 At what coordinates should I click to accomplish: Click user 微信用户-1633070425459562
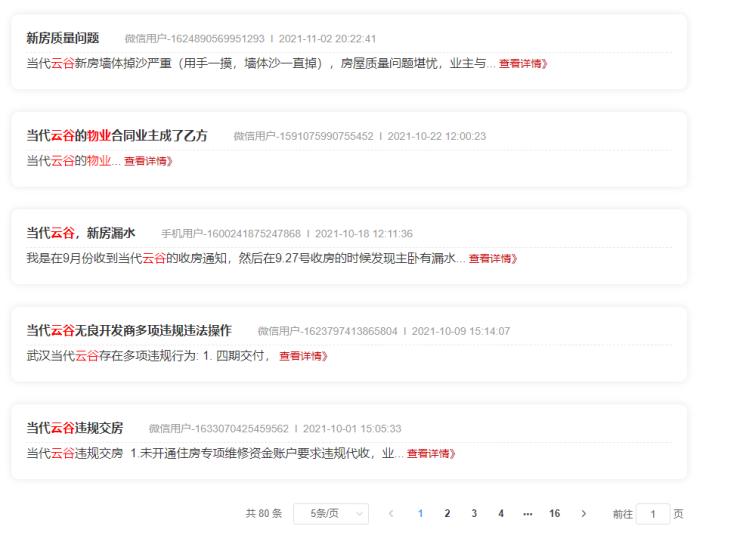(219, 428)
